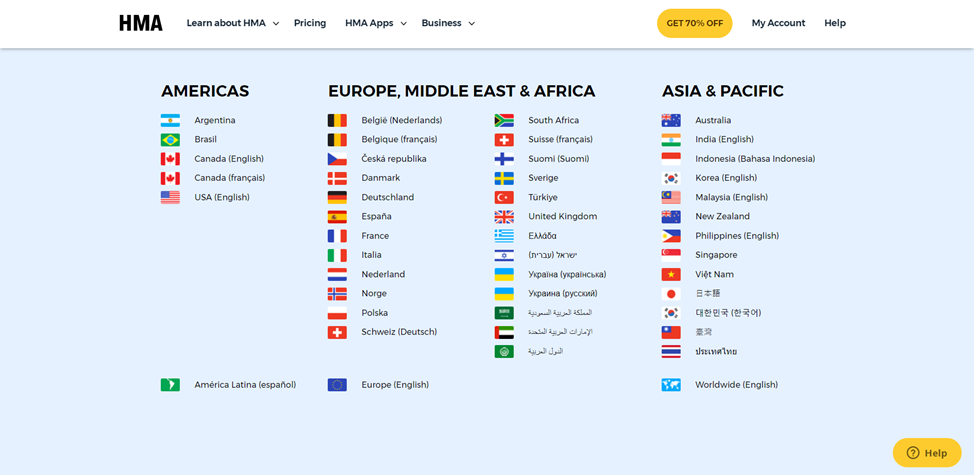Click the Worldwide map icon
The image size is (974, 475).
pyautogui.click(x=671, y=385)
